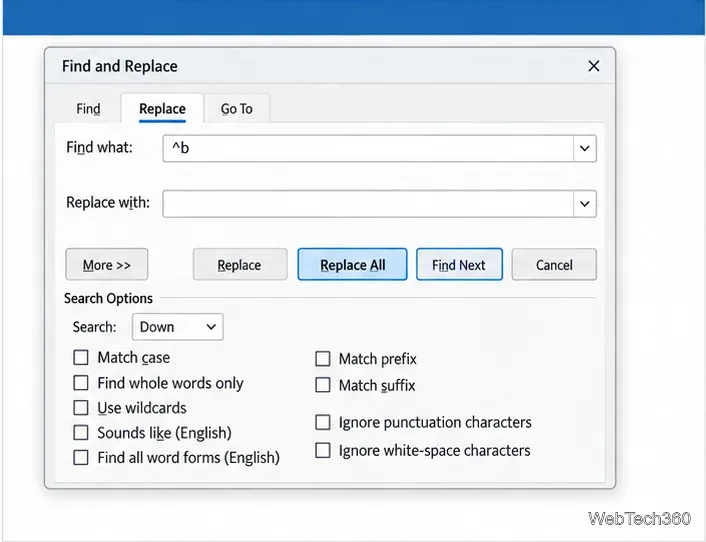The width and height of the screenshot is (706, 542).
Task: Open the Search direction dropdown
Action: coord(177,327)
